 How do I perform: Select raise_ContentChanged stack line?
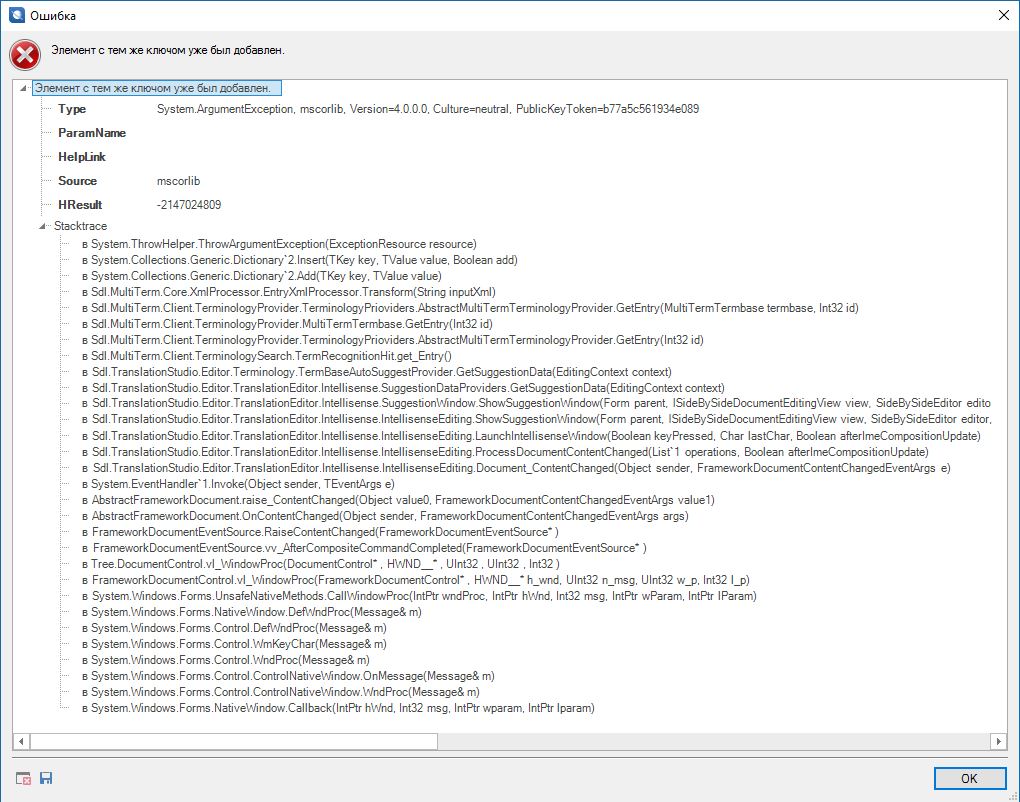click(x=398, y=500)
